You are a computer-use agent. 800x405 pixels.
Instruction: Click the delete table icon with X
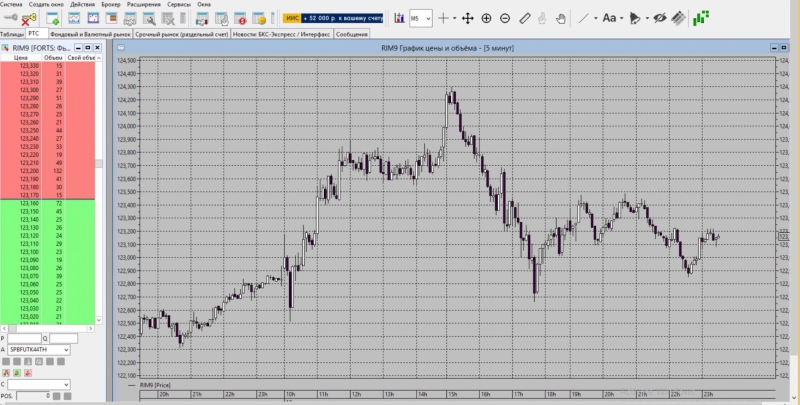click(168, 19)
